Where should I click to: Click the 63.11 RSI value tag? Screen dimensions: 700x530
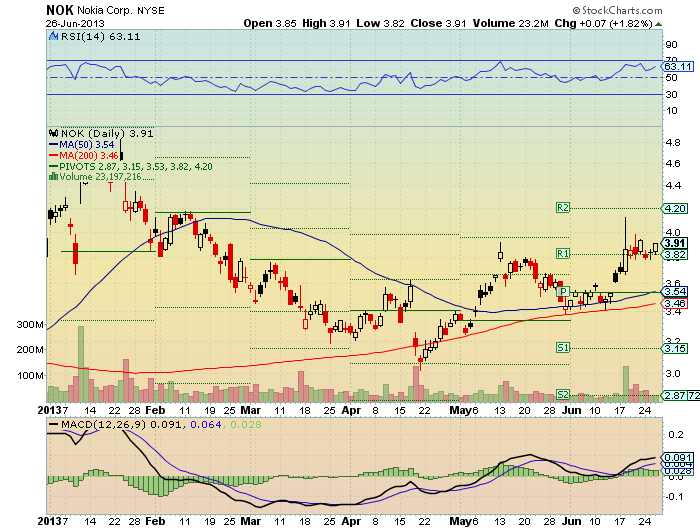coord(677,67)
